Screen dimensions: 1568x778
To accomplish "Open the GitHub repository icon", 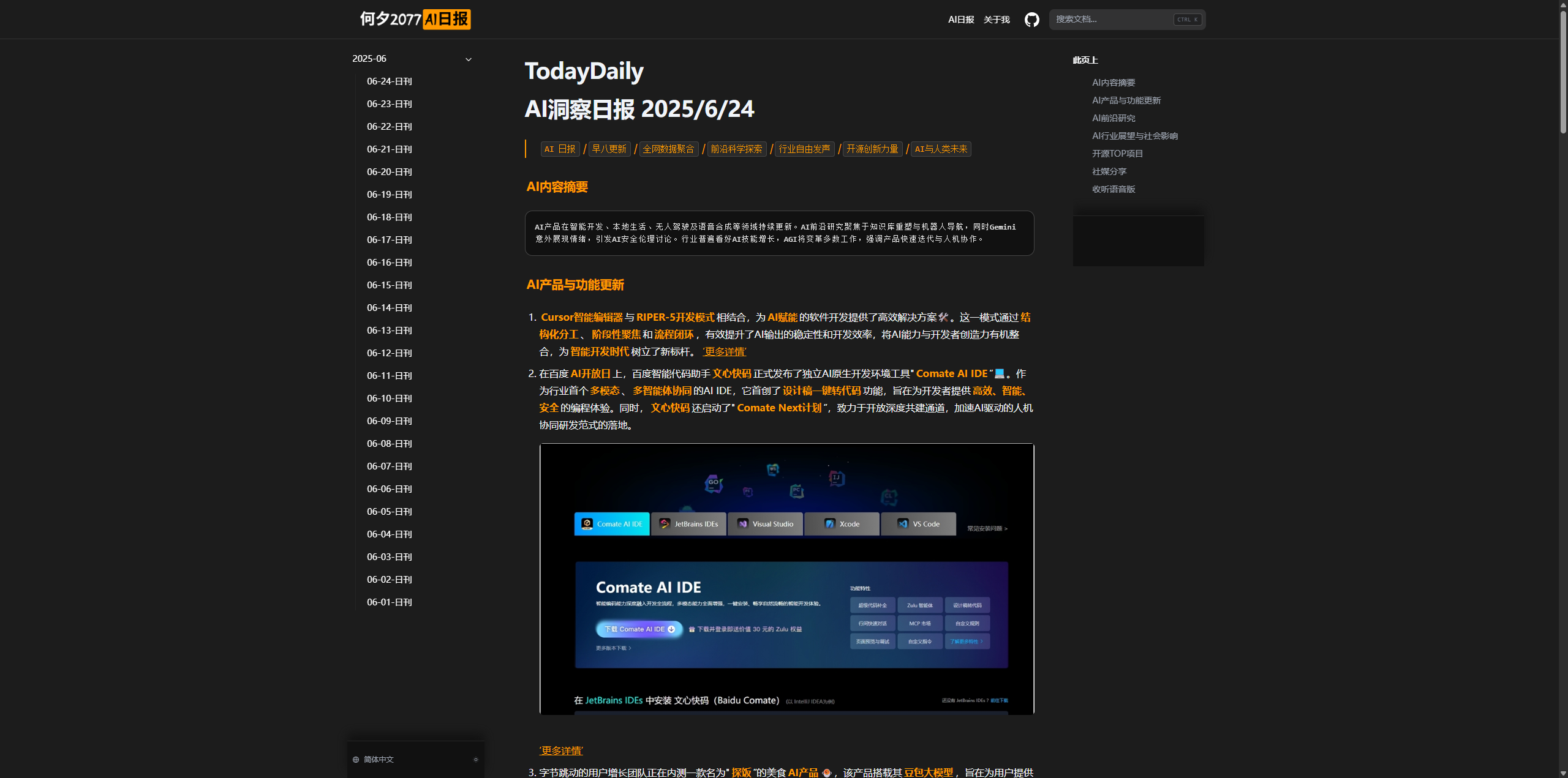I will (1031, 20).
